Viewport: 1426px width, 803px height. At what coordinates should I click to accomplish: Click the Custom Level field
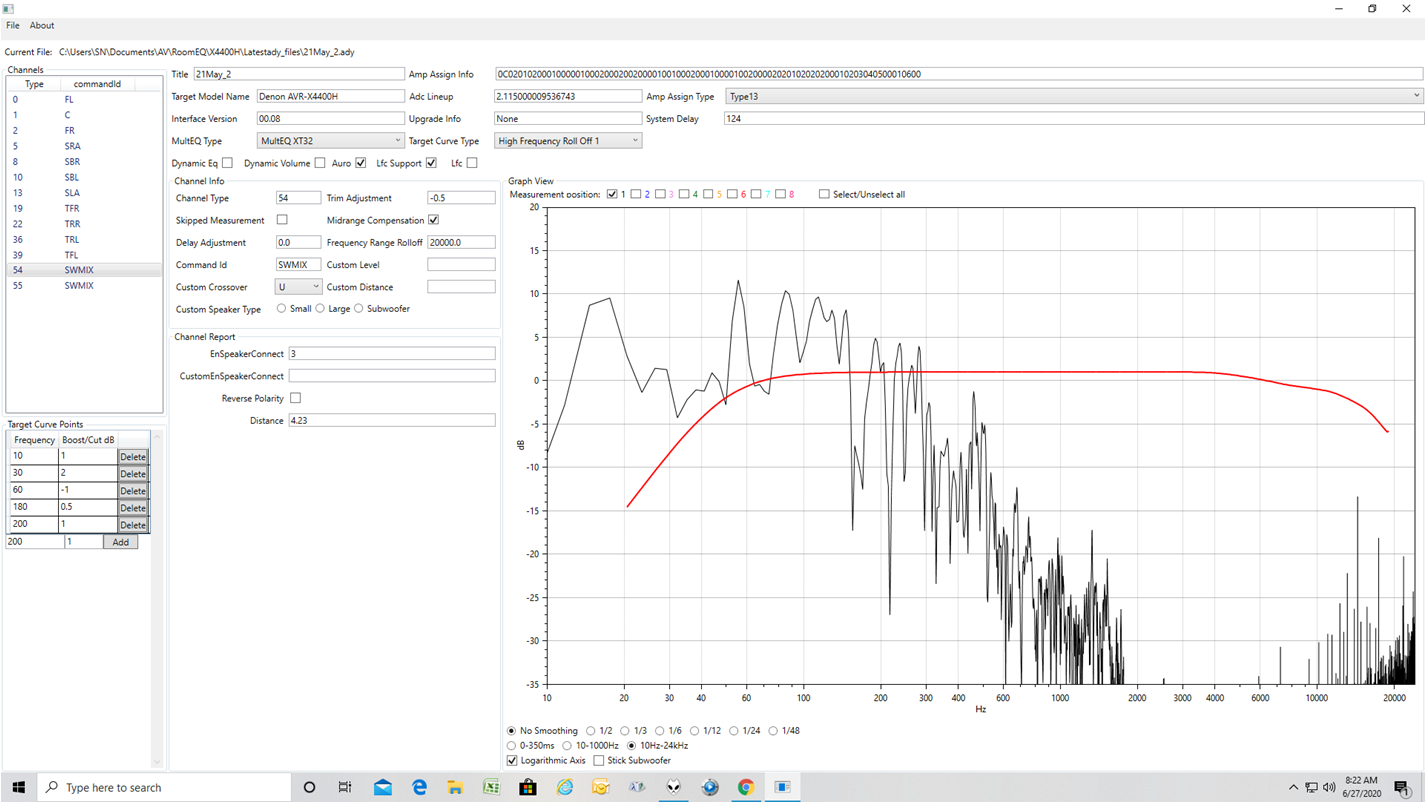click(x=461, y=265)
